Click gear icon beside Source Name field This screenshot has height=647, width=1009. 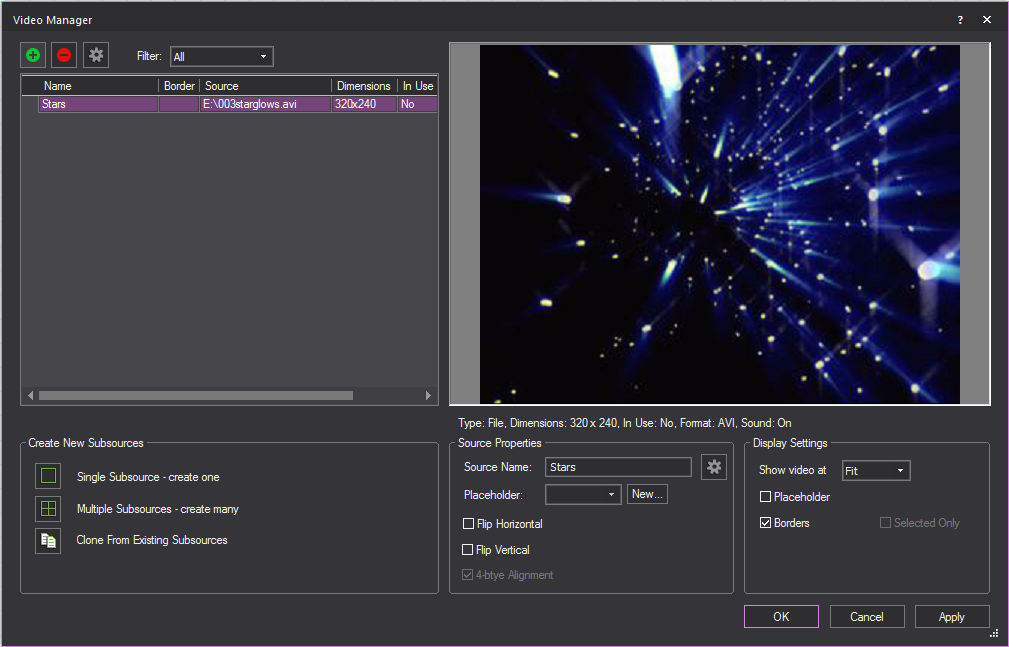(x=713, y=467)
